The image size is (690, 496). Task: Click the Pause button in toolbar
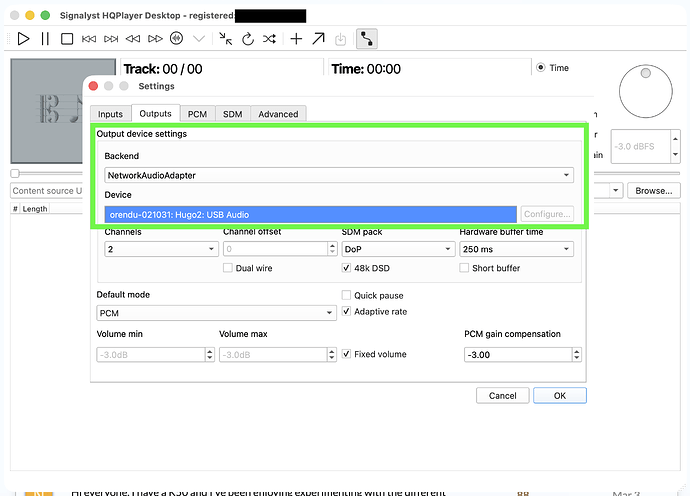[45, 39]
